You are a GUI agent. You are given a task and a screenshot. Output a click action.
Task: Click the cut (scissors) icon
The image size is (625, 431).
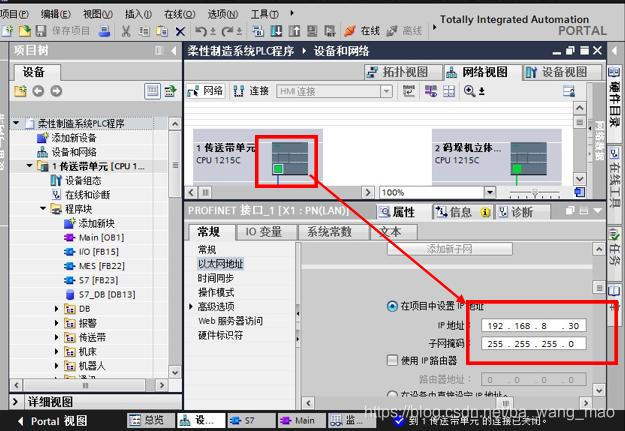[126, 31]
